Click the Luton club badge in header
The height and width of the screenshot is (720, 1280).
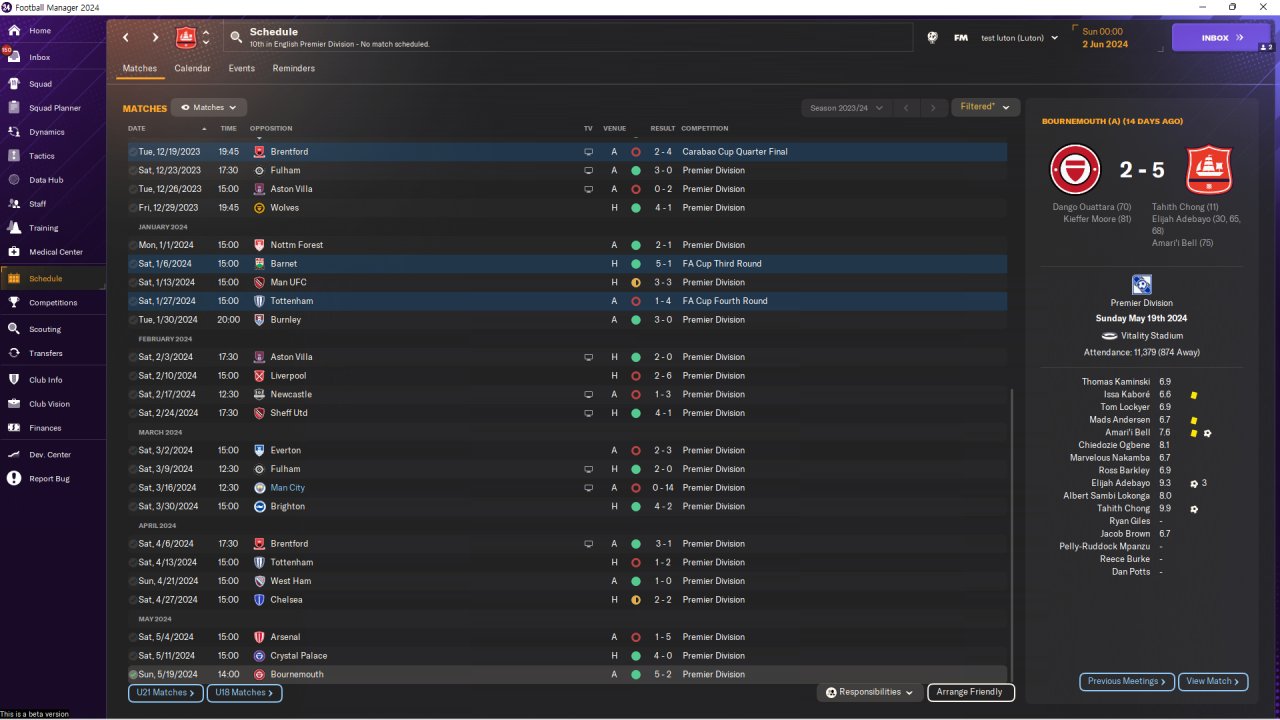[186, 38]
